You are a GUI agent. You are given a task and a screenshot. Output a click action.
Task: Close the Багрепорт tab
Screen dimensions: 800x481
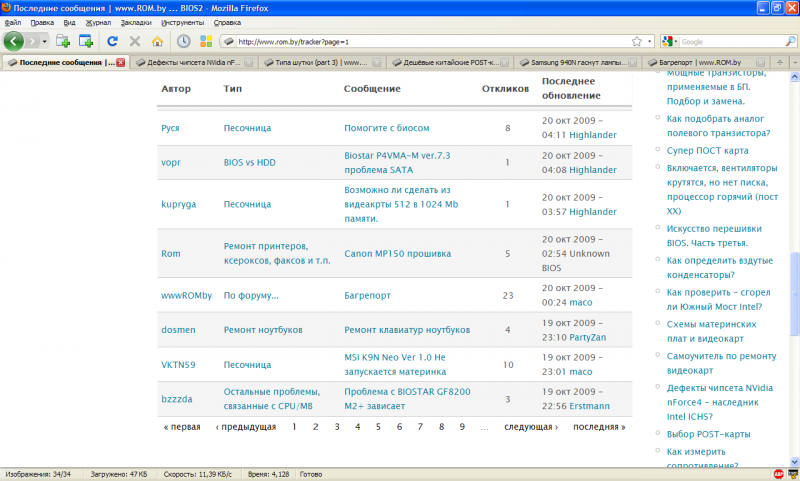760,62
